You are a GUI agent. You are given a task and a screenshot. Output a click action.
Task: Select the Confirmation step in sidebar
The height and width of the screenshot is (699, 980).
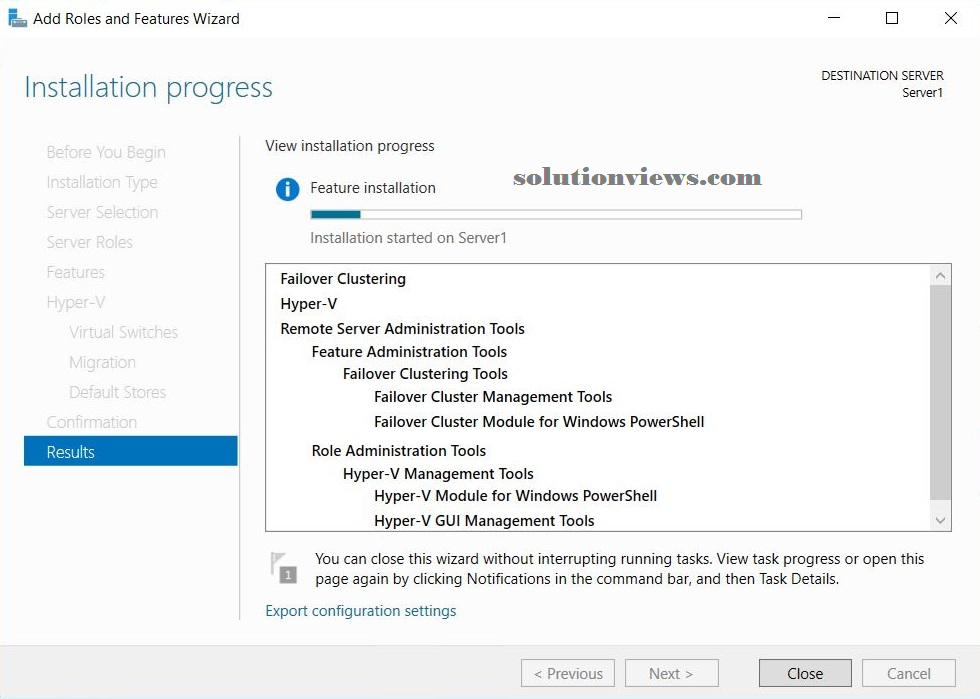(x=92, y=422)
